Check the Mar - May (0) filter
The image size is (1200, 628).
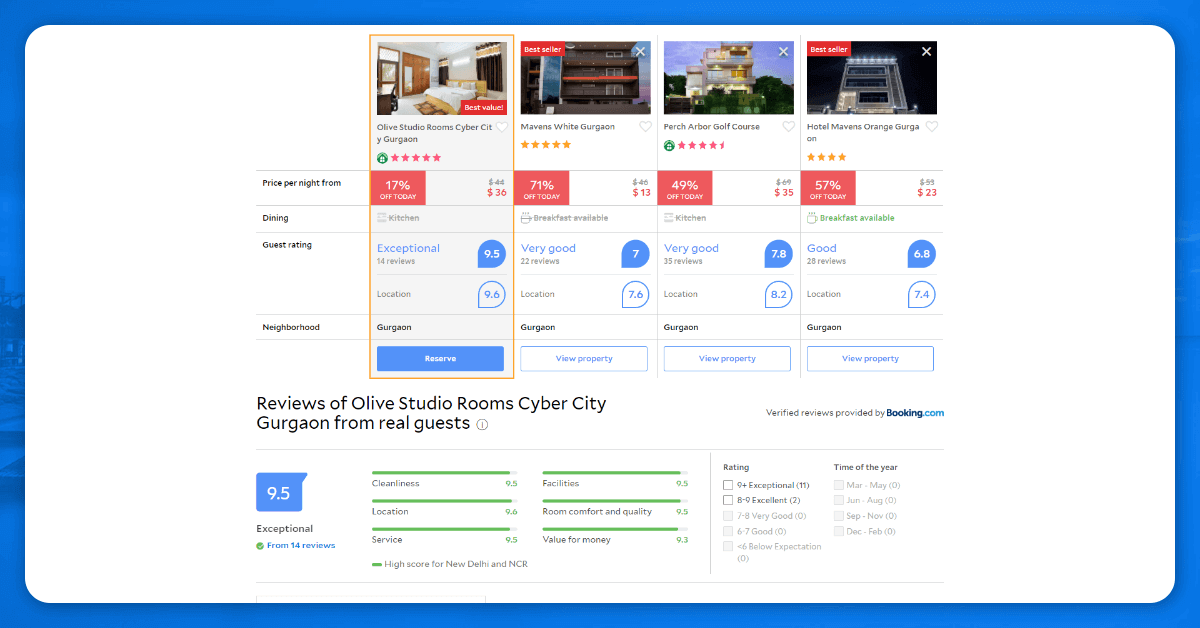[839, 485]
